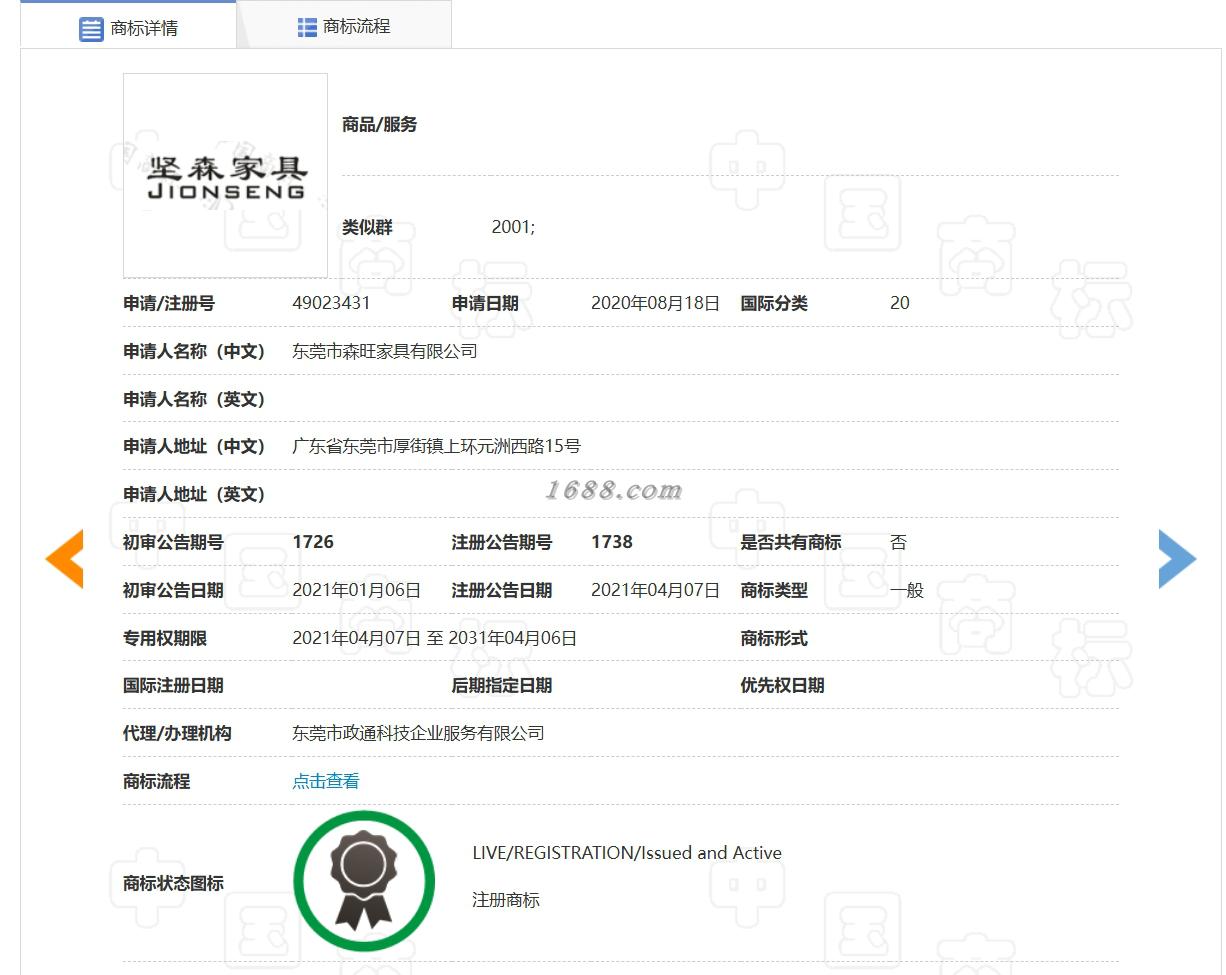Click the 专用权期限 label
Viewport: 1226px width, 975px height.
click(x=165, y=638)
